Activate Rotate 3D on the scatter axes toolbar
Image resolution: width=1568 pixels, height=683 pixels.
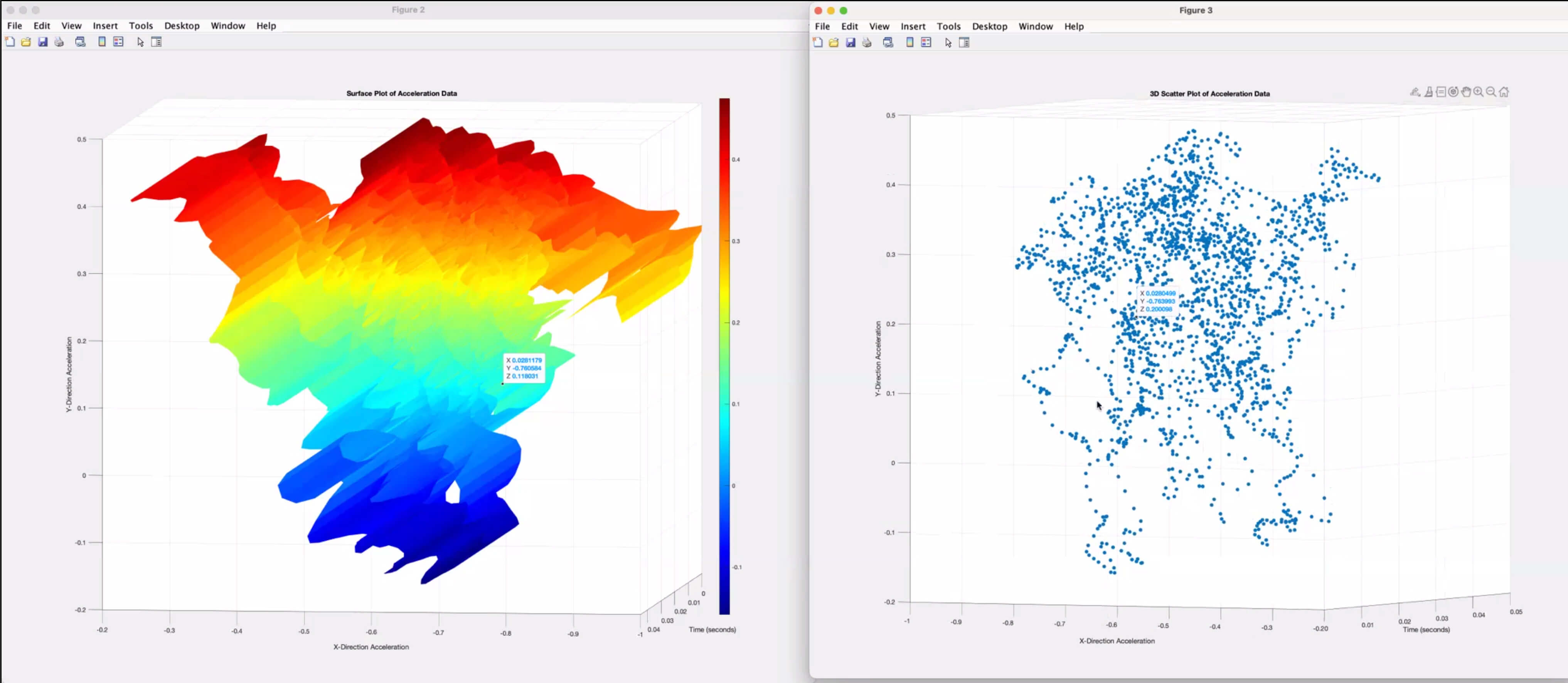click(x=1453, y=91)
